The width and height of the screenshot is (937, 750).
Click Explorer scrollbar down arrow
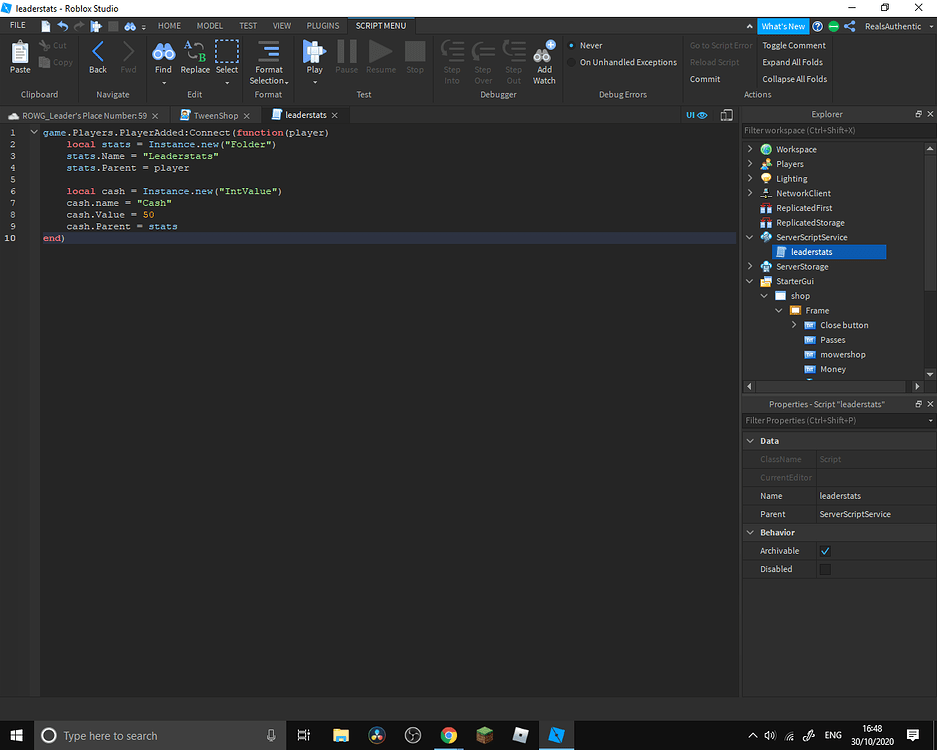(x=930, y=374)
